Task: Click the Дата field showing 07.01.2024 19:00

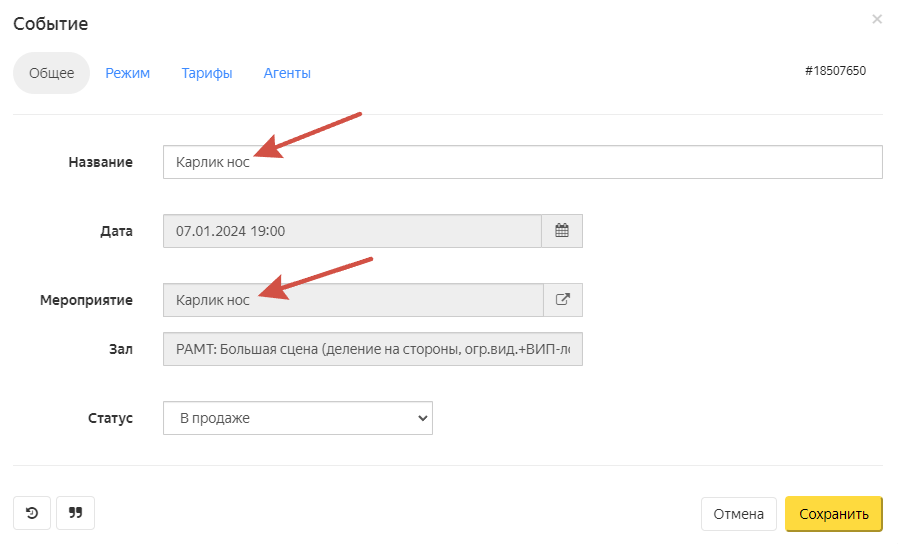Action: (352, 231)
